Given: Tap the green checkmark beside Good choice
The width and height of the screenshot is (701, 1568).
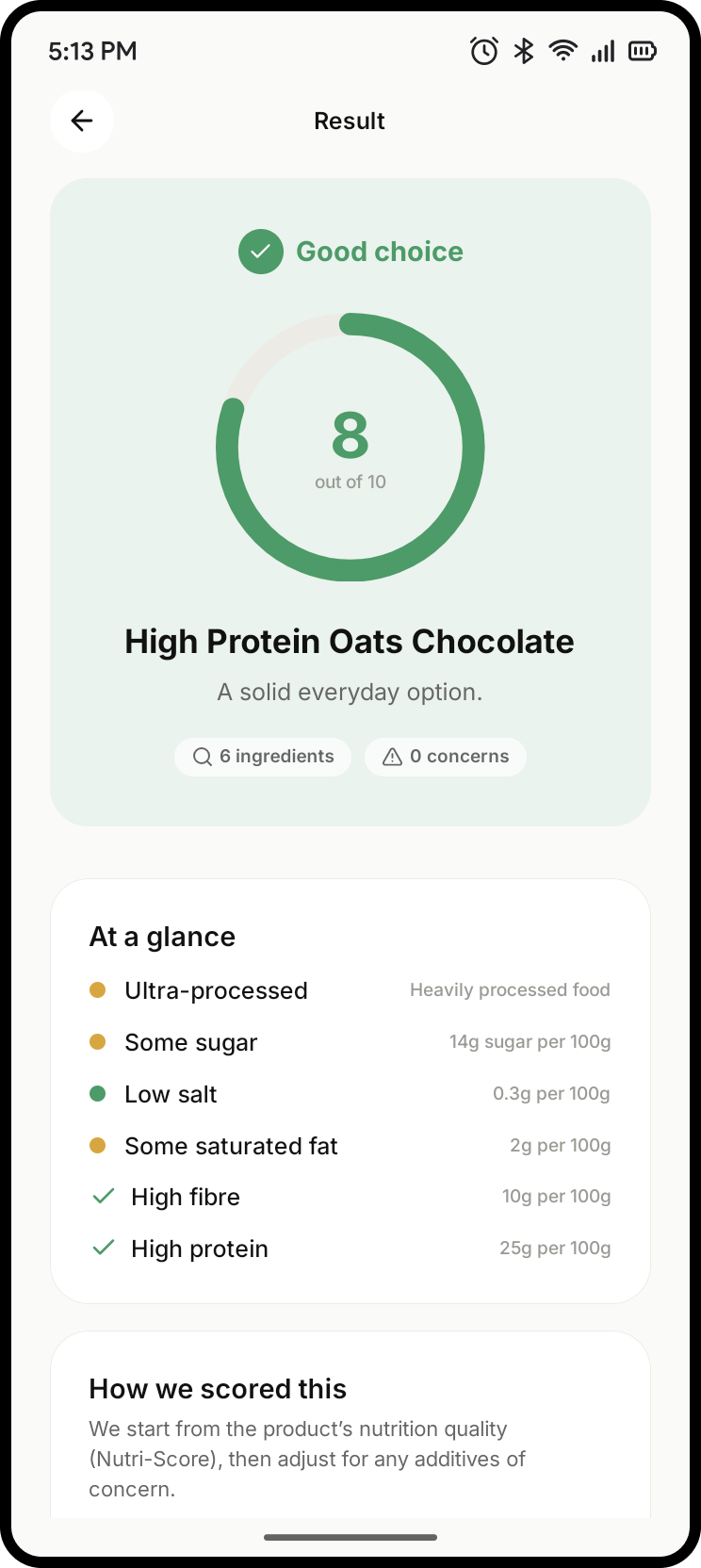Looking at the screenshot, I should pos(261,252).
